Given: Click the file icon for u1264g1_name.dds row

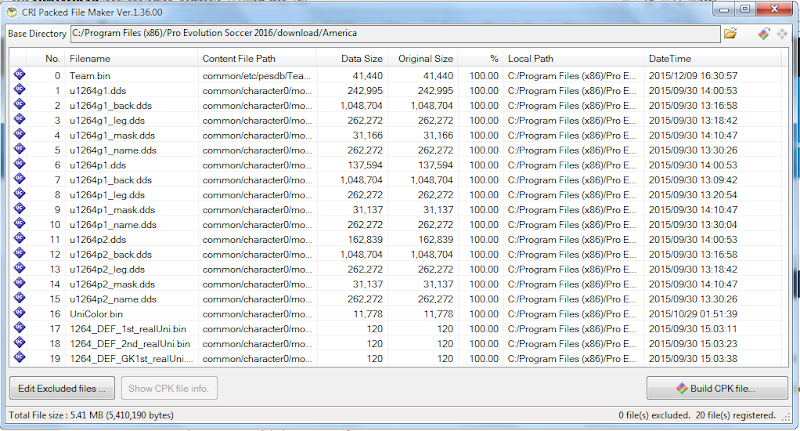Looking at the screenshot, I should pyautogui.click(x=19, y=149).
